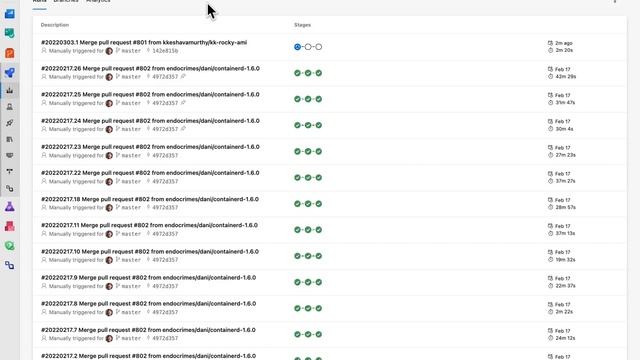Click the "2m ago" timestamp on the first run

(564, 43)
